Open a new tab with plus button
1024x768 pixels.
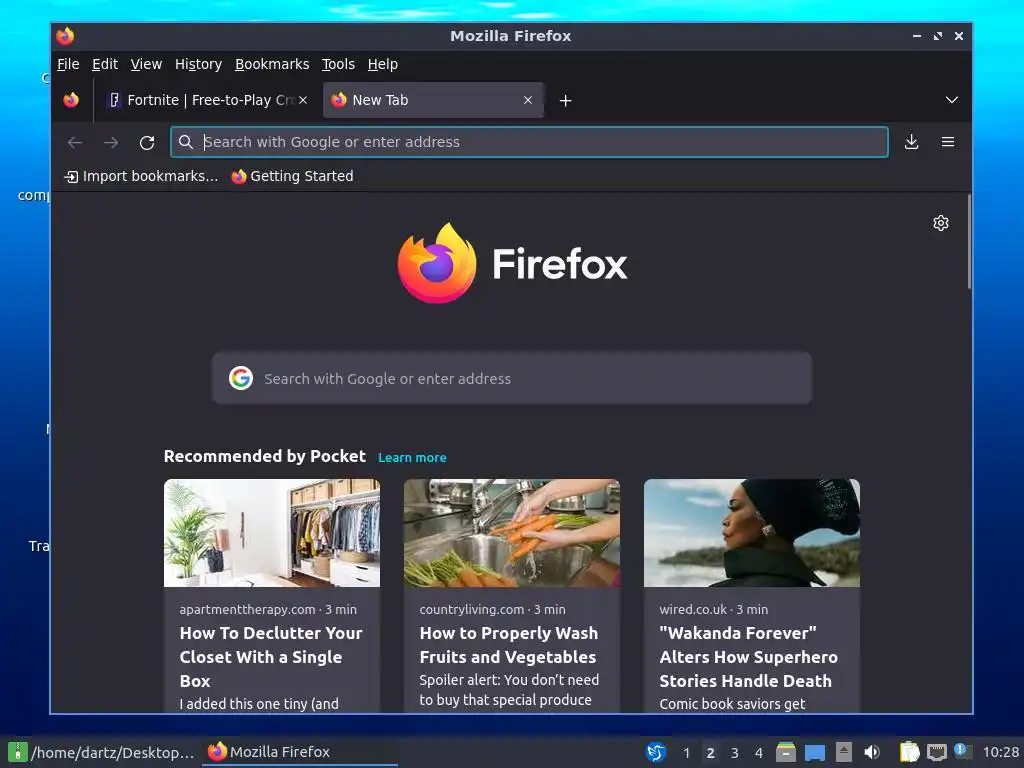click(566, 100)
